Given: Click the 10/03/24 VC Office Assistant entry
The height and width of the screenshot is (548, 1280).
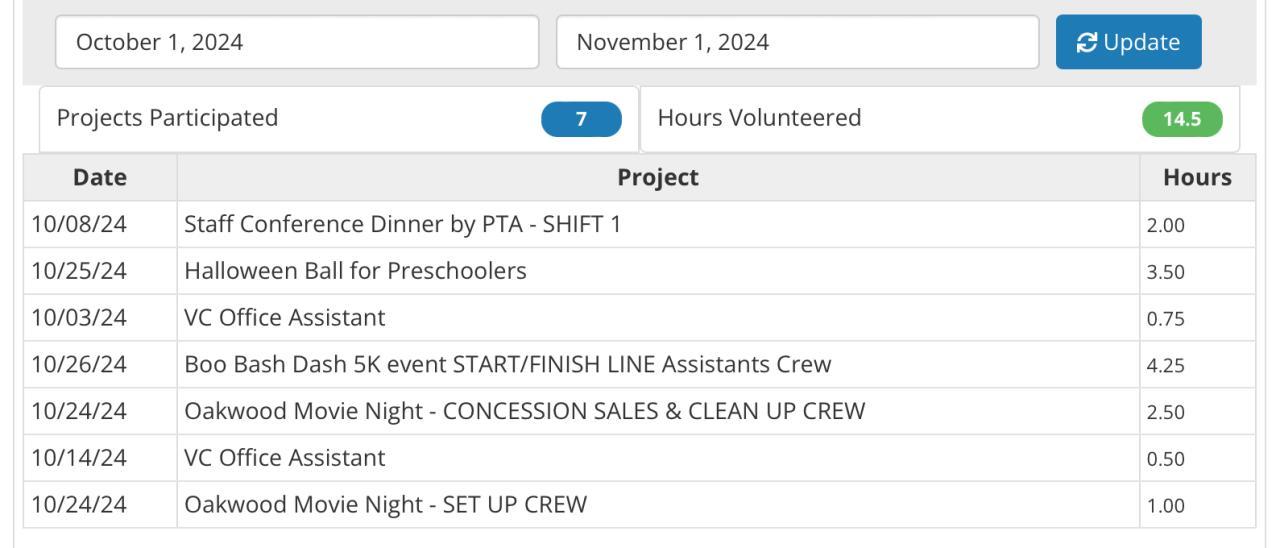Looking at the screenshot, I should tap(285, 318).
